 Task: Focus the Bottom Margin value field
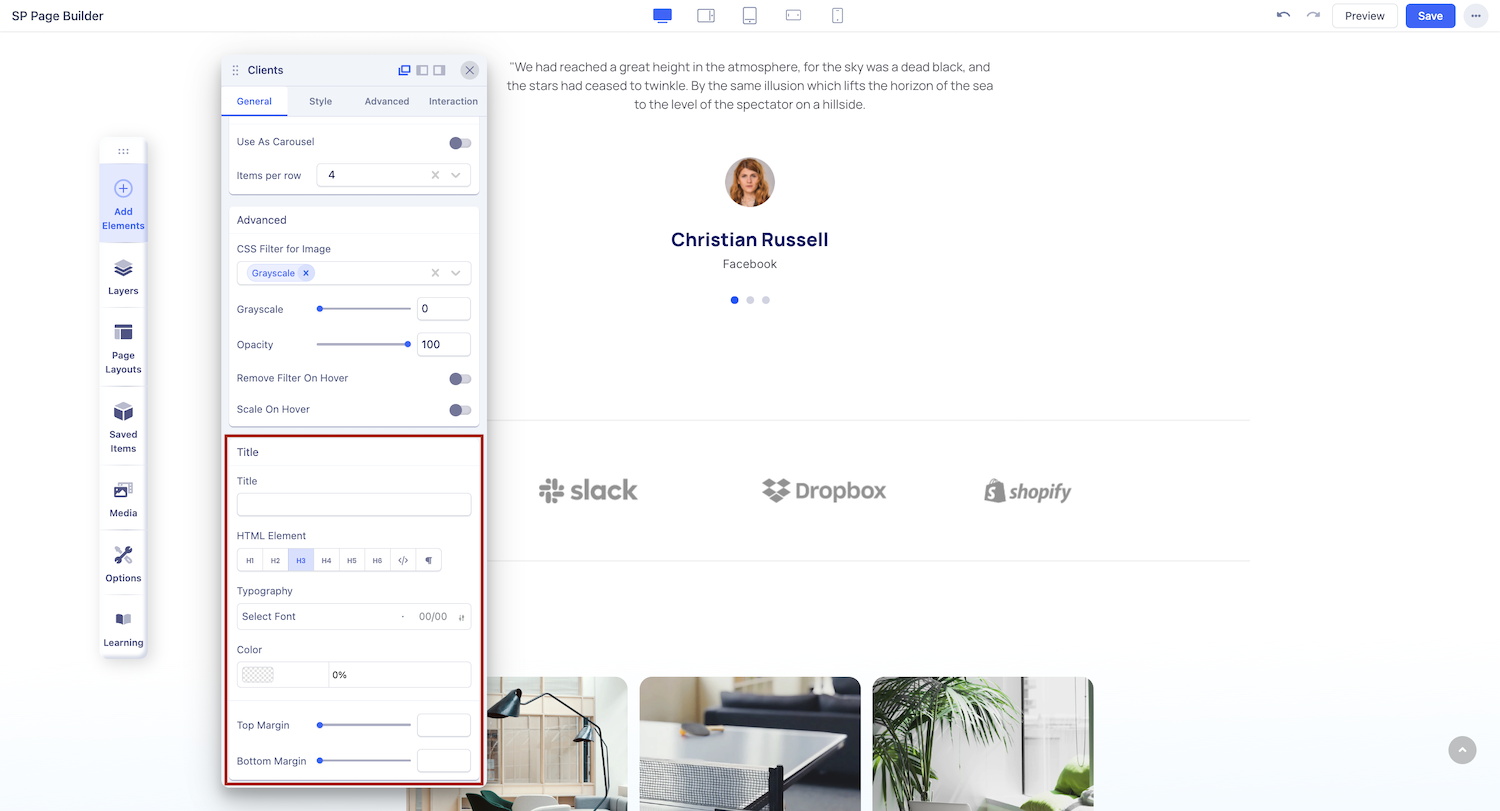click(444, 761)
